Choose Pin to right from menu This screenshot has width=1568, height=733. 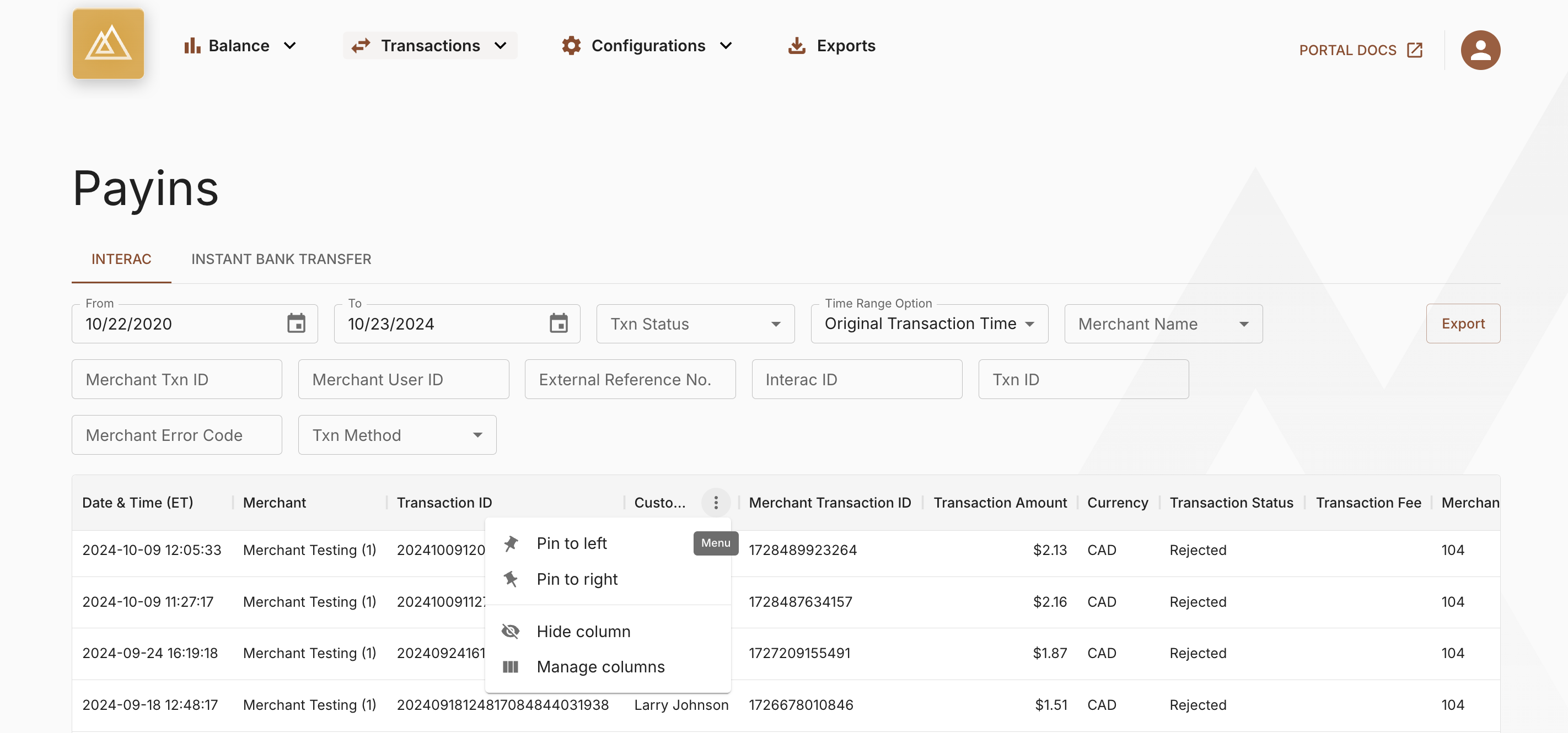pos(577,579)
